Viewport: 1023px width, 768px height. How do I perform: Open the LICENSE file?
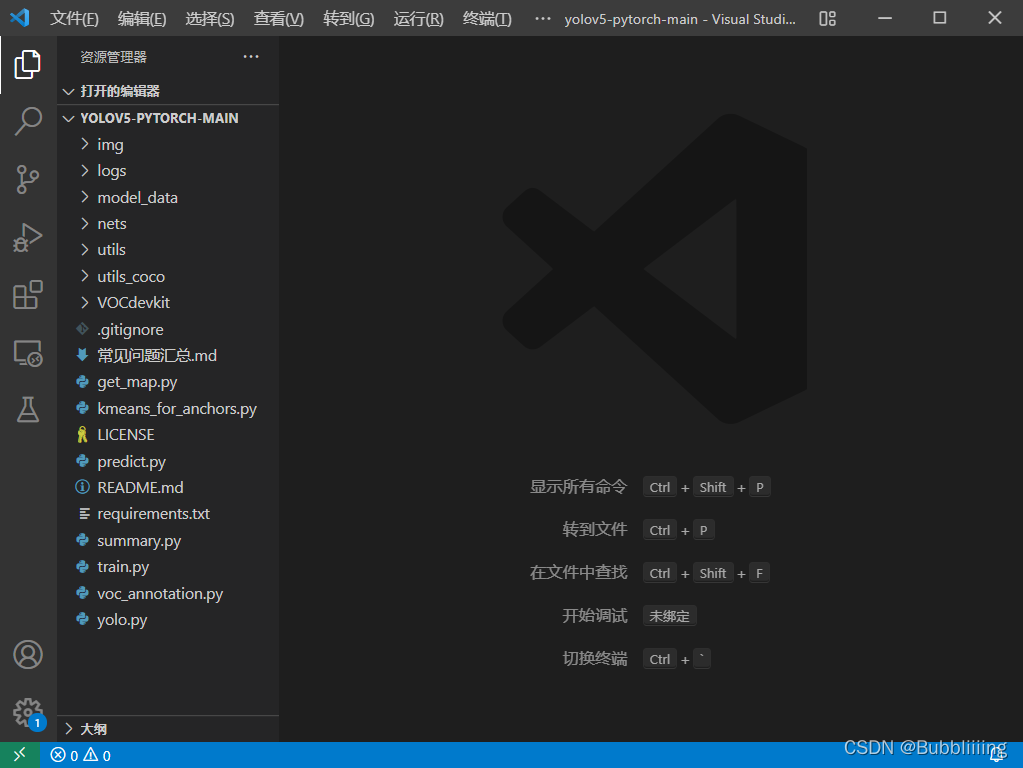(x=168, y=435)
